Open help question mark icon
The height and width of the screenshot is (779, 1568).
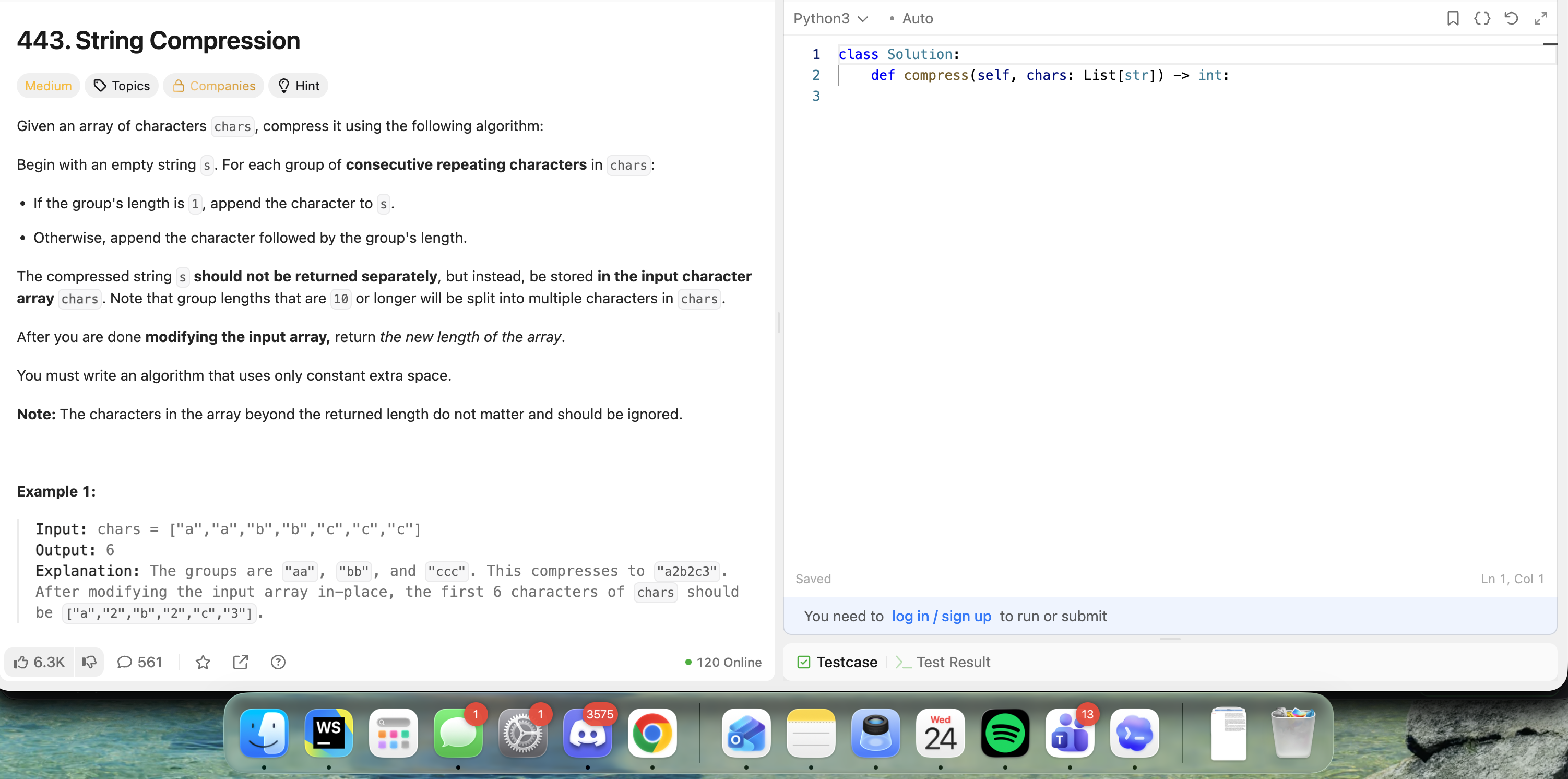point(278,662)
